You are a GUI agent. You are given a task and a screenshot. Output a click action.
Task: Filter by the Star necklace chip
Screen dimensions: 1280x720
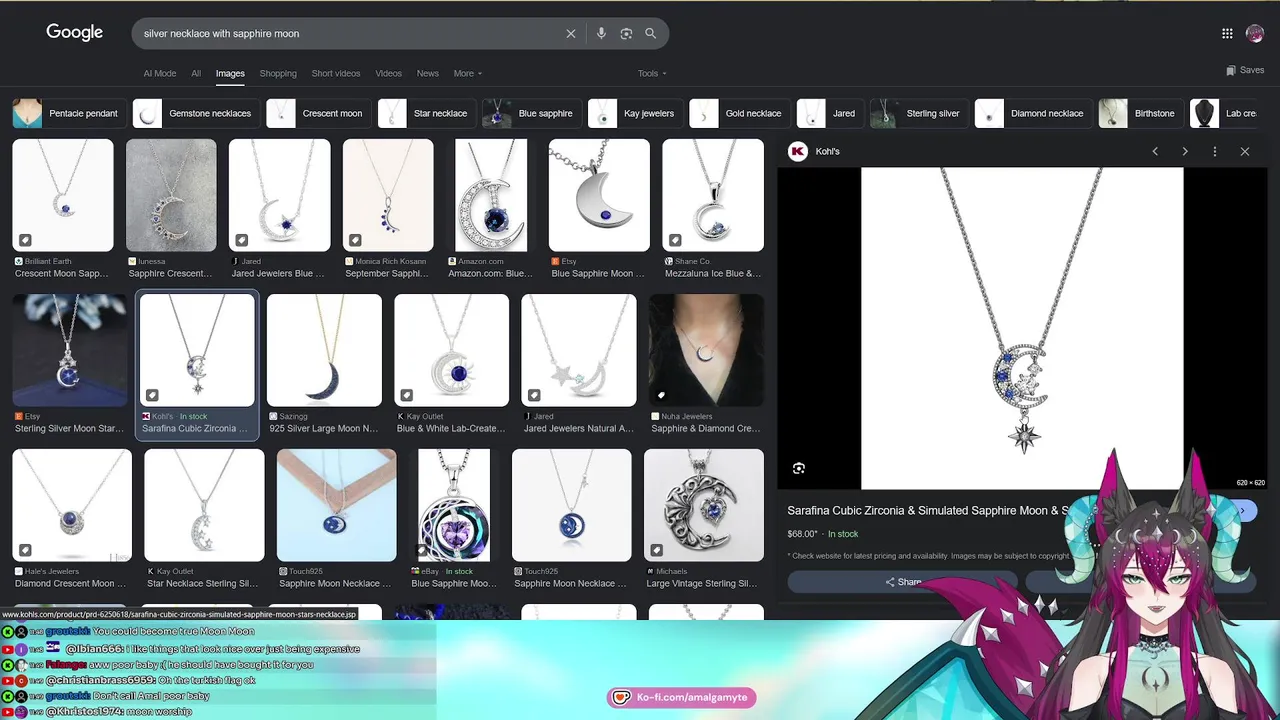click(426, 113)
